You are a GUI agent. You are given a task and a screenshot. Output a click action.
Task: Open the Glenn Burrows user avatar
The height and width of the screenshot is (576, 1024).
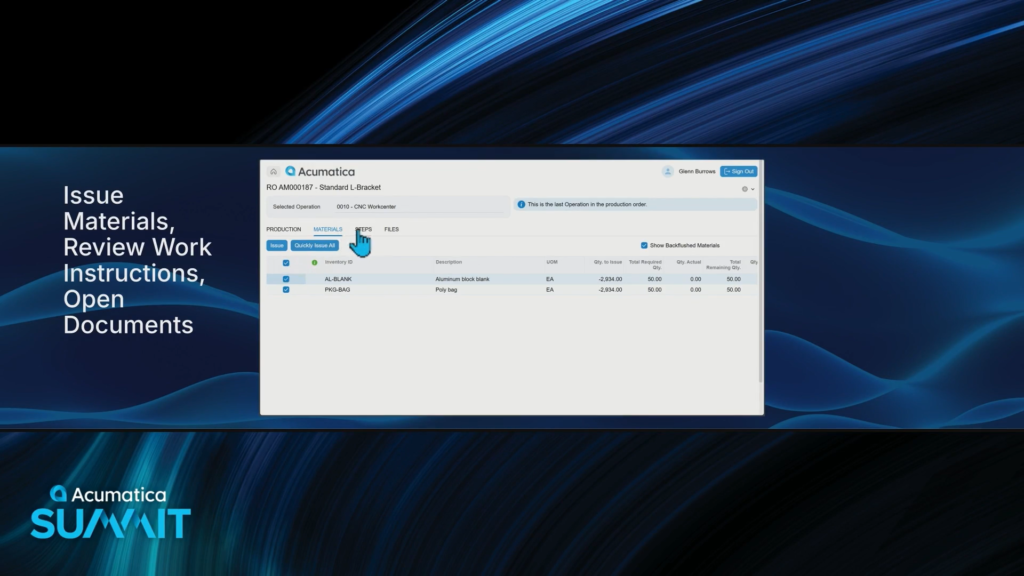click(x=667, y=171)
